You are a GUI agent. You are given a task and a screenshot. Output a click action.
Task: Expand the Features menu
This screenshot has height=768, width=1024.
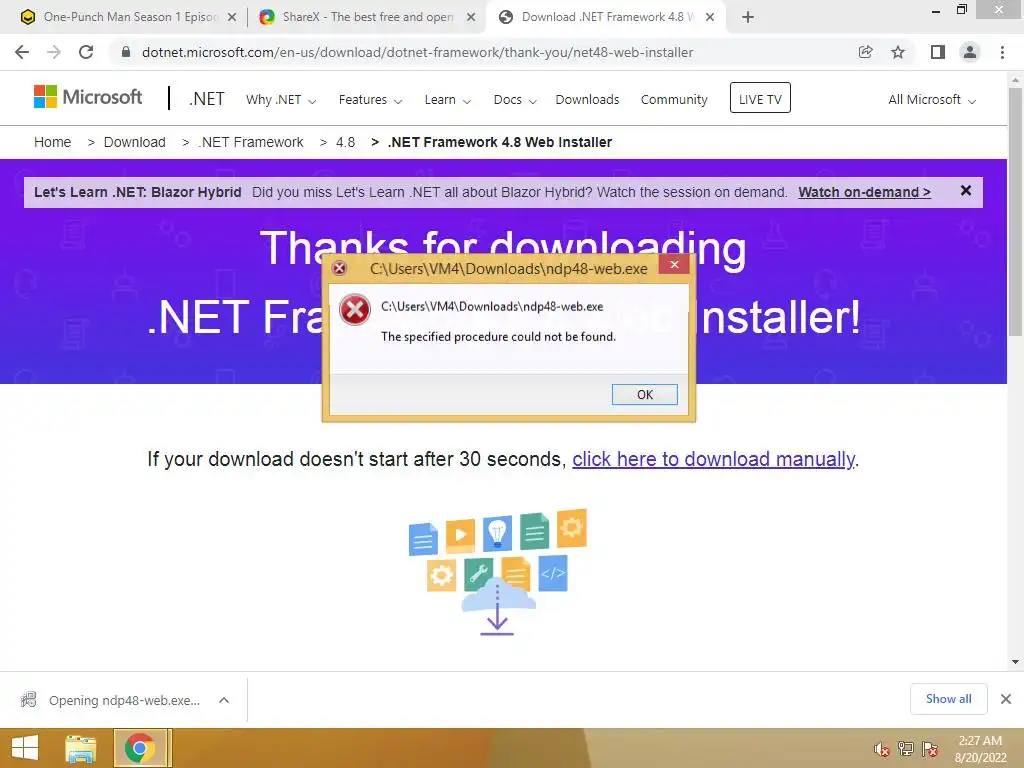[370, 100]
